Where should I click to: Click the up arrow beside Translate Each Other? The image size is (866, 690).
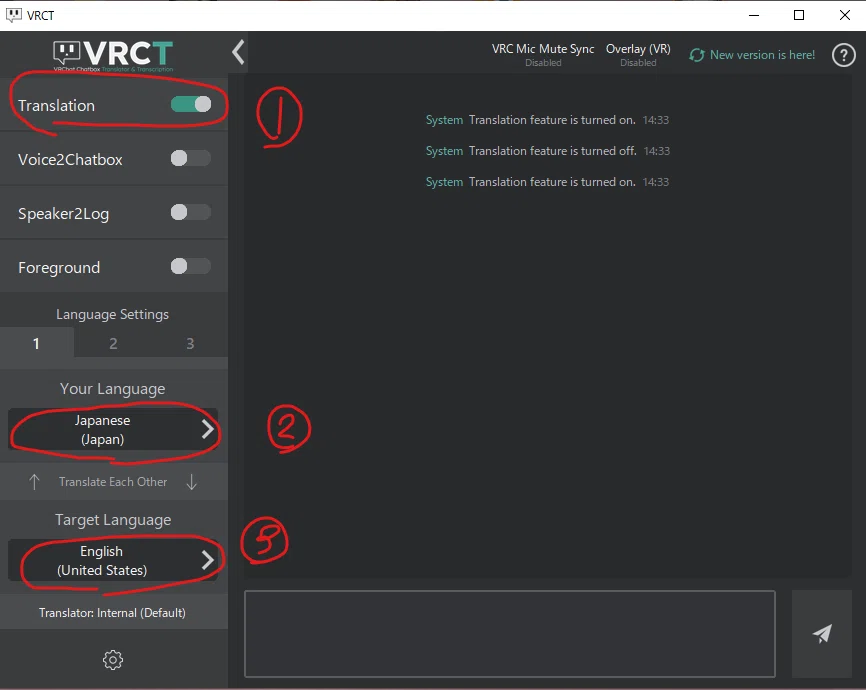click(x=34, y=482)
